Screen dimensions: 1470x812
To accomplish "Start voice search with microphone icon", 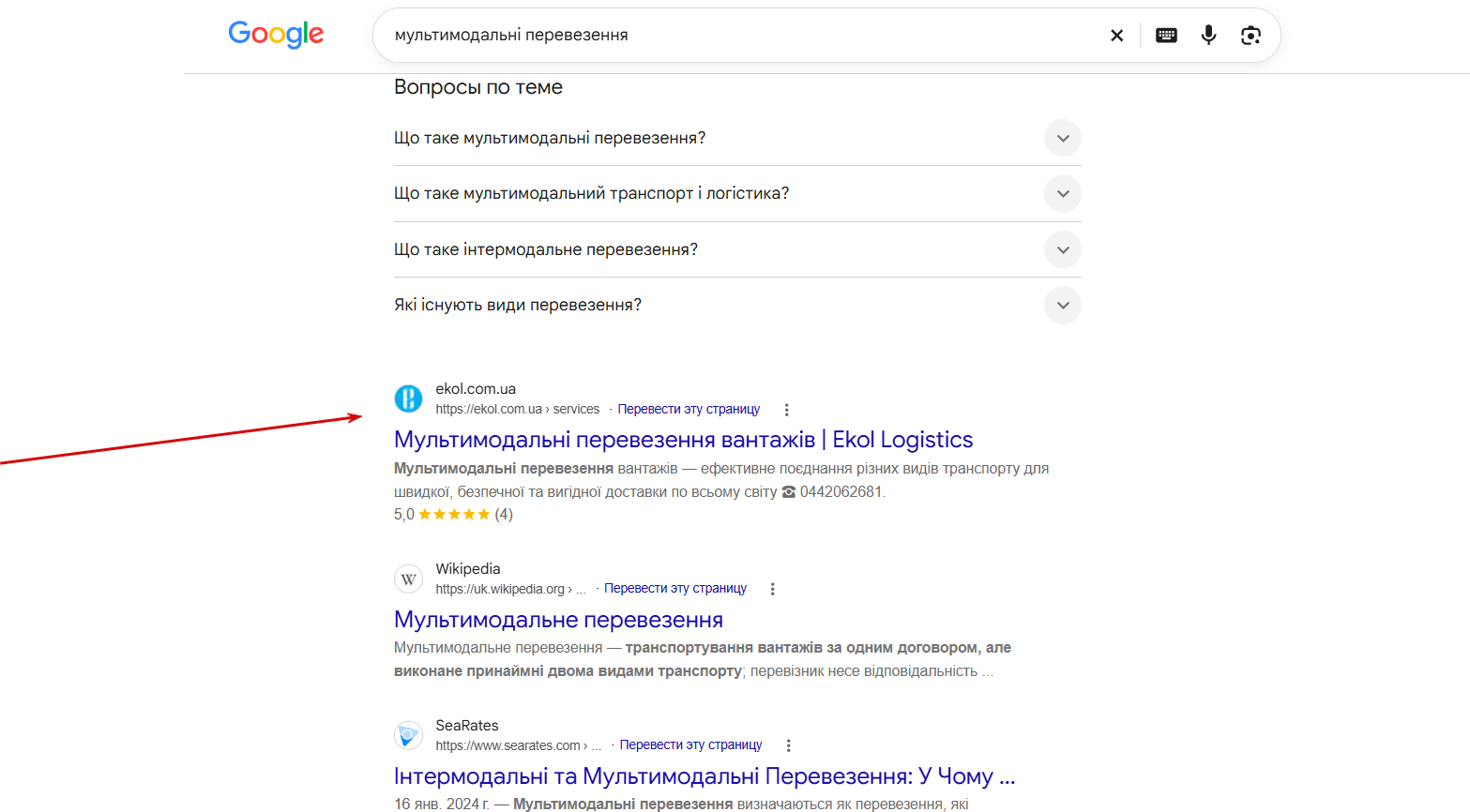I will pos(1208,36).
